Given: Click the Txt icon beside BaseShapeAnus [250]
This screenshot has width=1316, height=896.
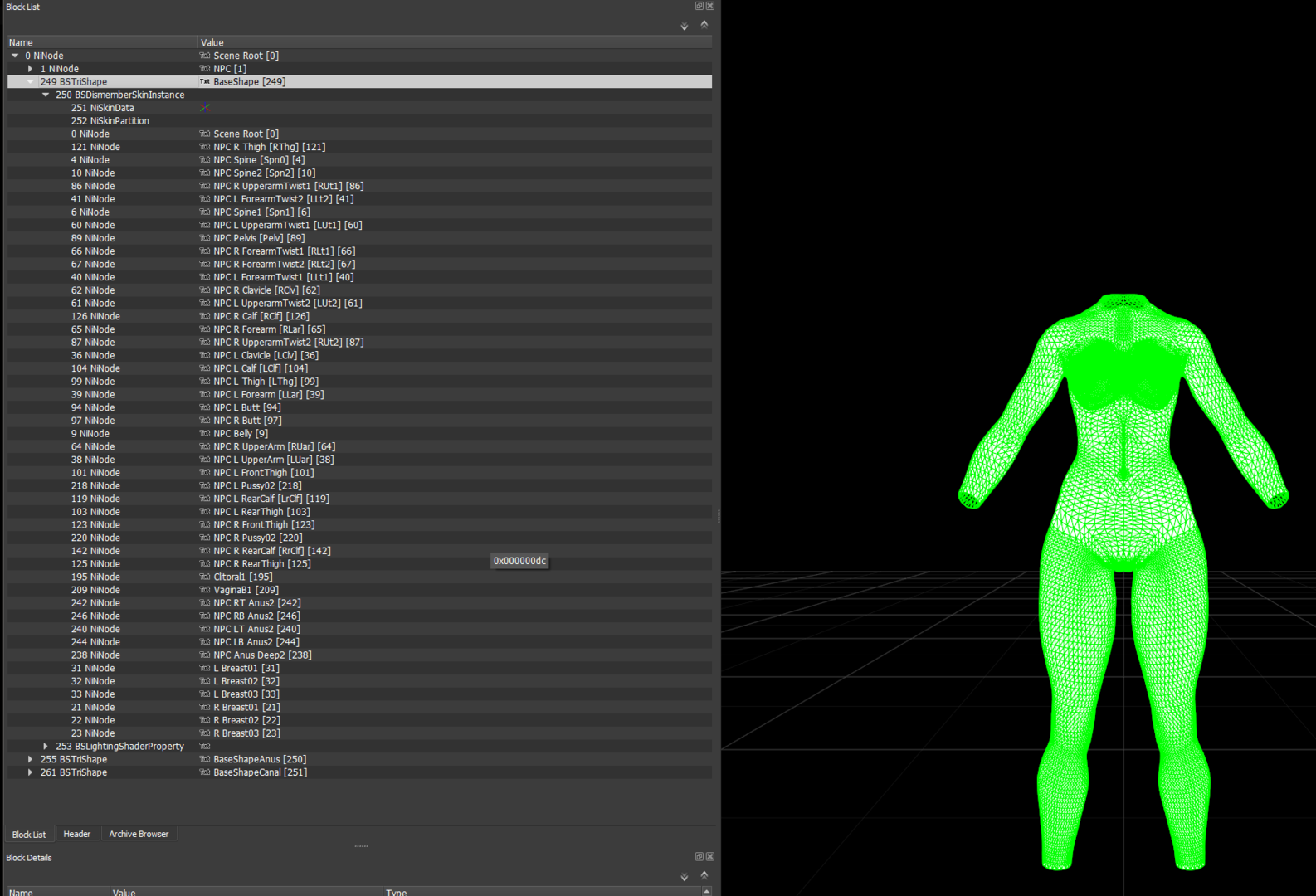Looking at the screenshot, I should [205, 759].
